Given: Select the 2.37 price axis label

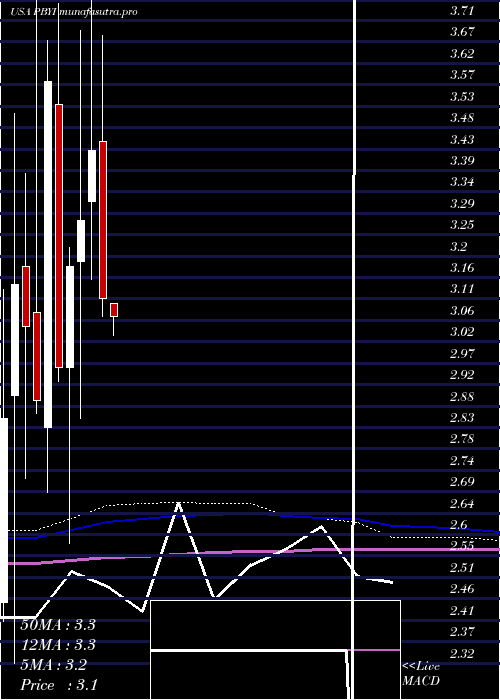Looking at the screenshot, I should 462,631.
